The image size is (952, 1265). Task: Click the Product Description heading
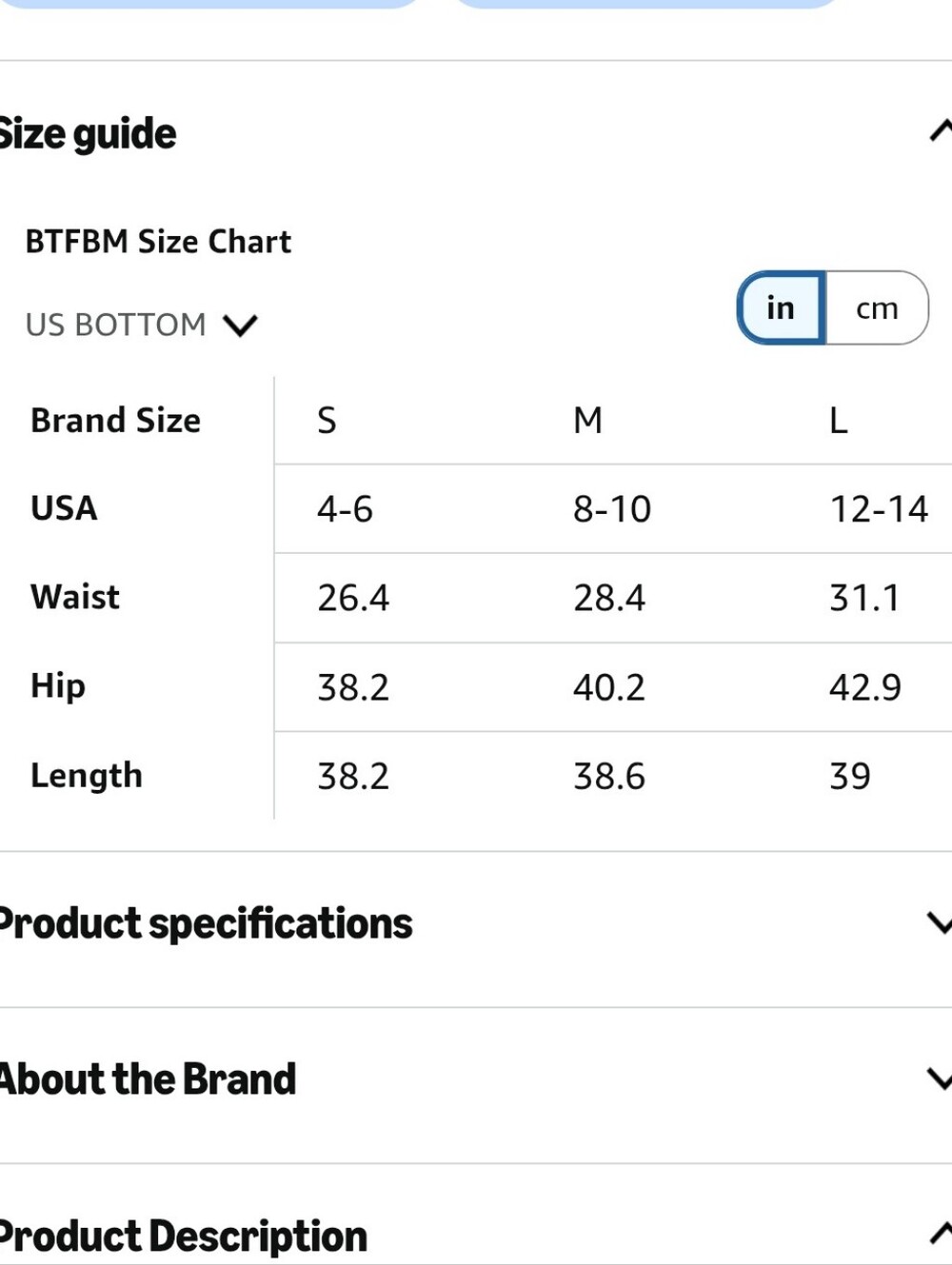coord(183,1236)
